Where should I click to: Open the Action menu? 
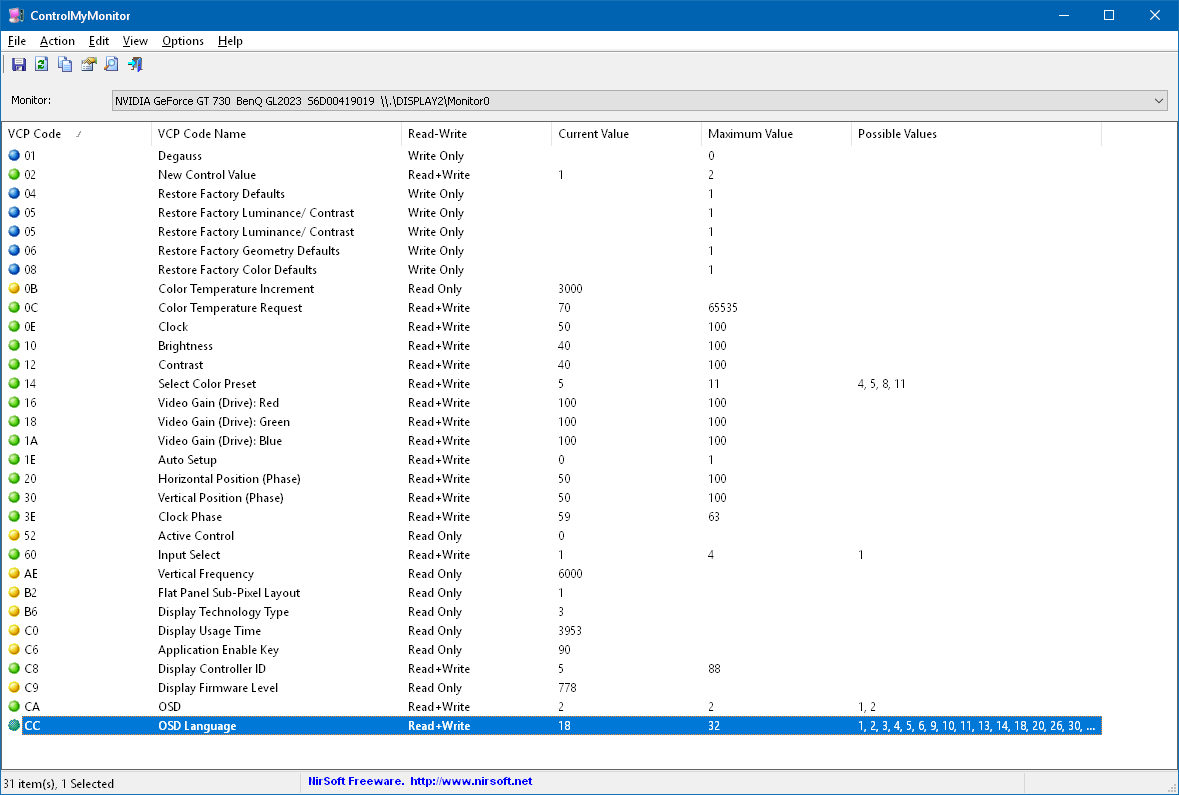click(57, 41)
